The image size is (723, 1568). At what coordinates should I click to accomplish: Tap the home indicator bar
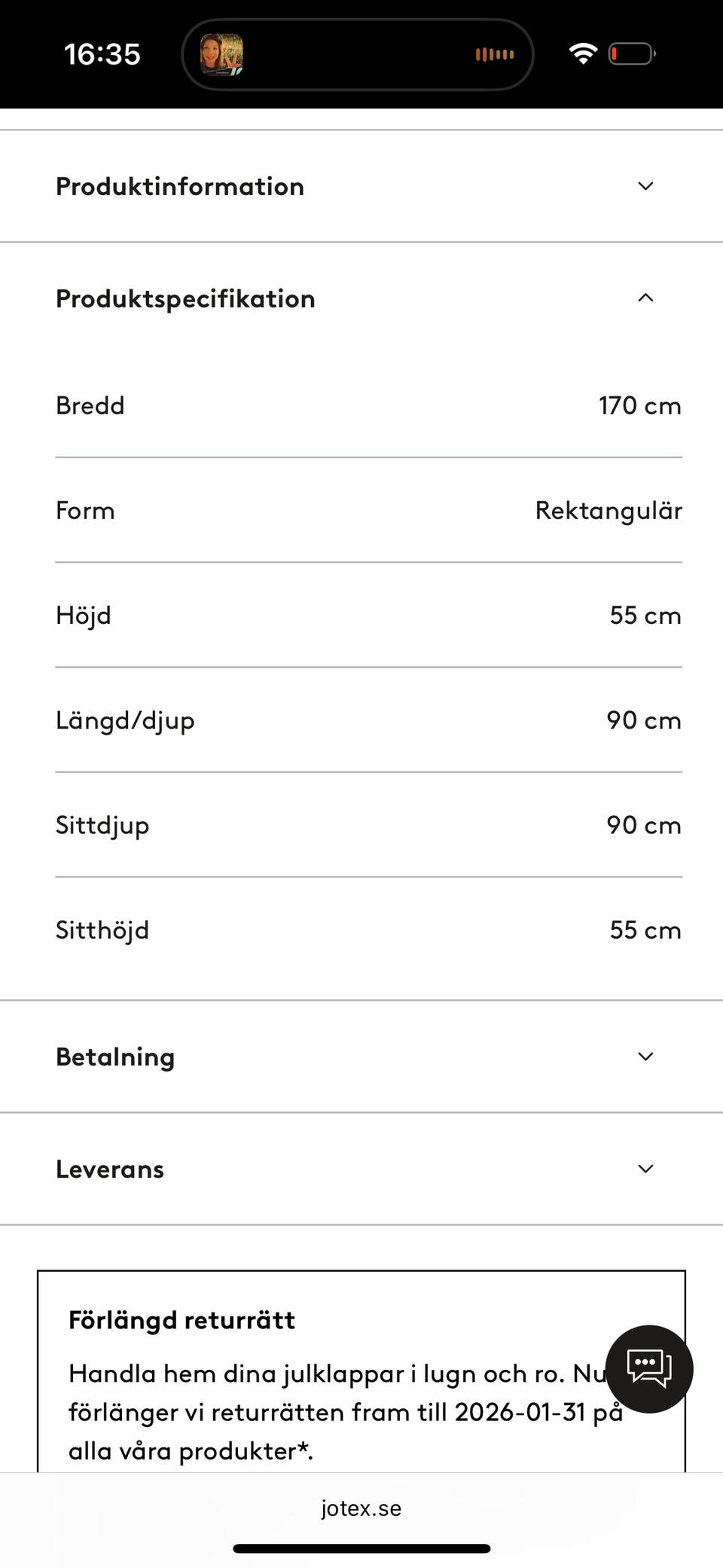coord(361,1548)
